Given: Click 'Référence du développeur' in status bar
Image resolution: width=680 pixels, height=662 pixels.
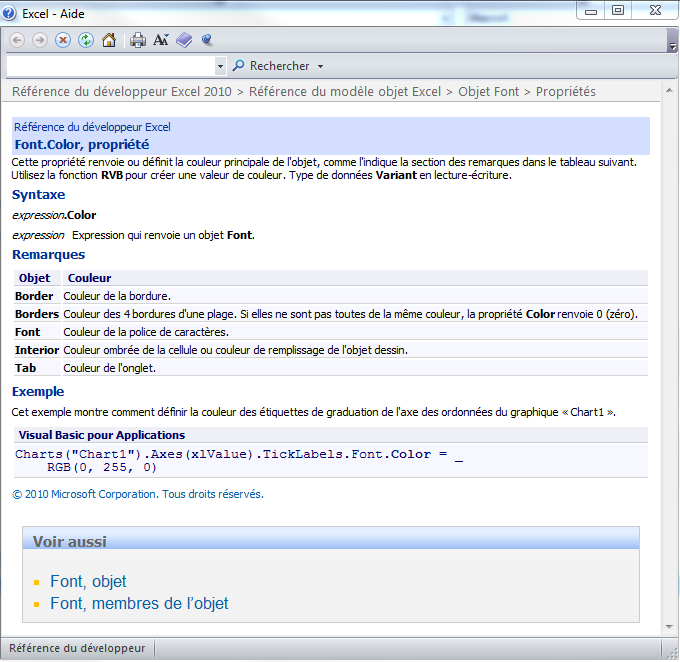Looking at the screenshot, I should (77, 648).
